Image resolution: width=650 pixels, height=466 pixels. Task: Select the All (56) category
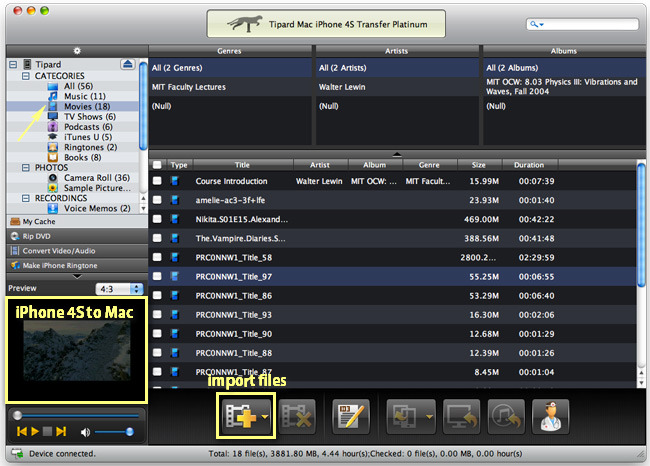click(78, 86)
